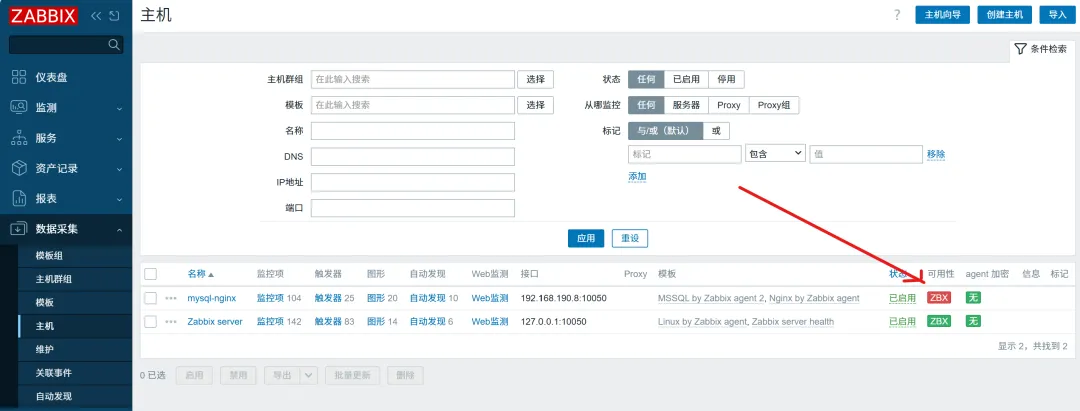Click the 主机向导 button
Screen dimensions: 1080x411
pos(942,14)
